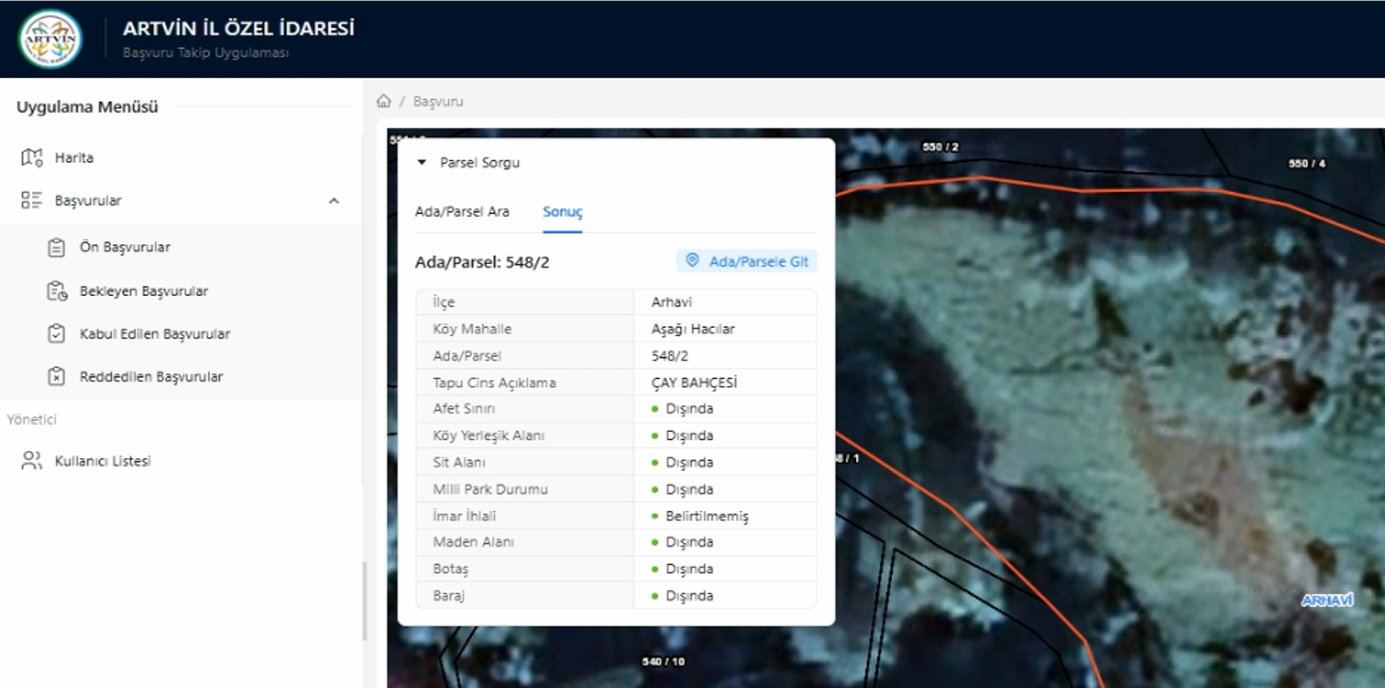Click the ARHAVİ label on map
The height and width of the screenshot is (688, 1385).
(1327, 600)
